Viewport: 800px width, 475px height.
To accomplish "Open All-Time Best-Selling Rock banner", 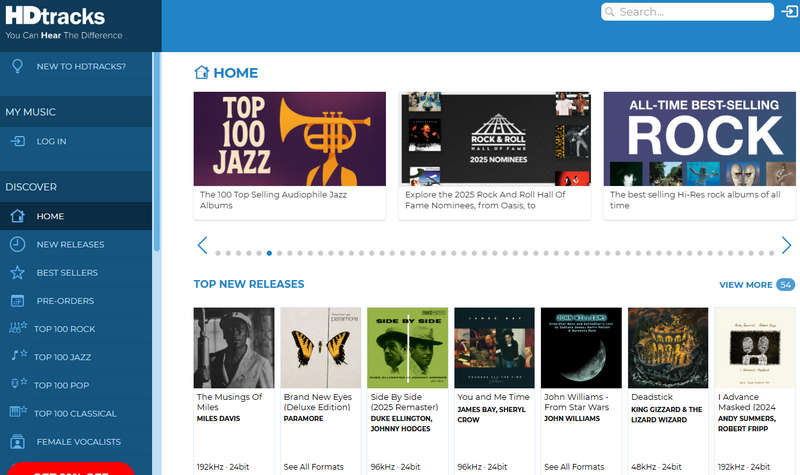I will (699, 139).
